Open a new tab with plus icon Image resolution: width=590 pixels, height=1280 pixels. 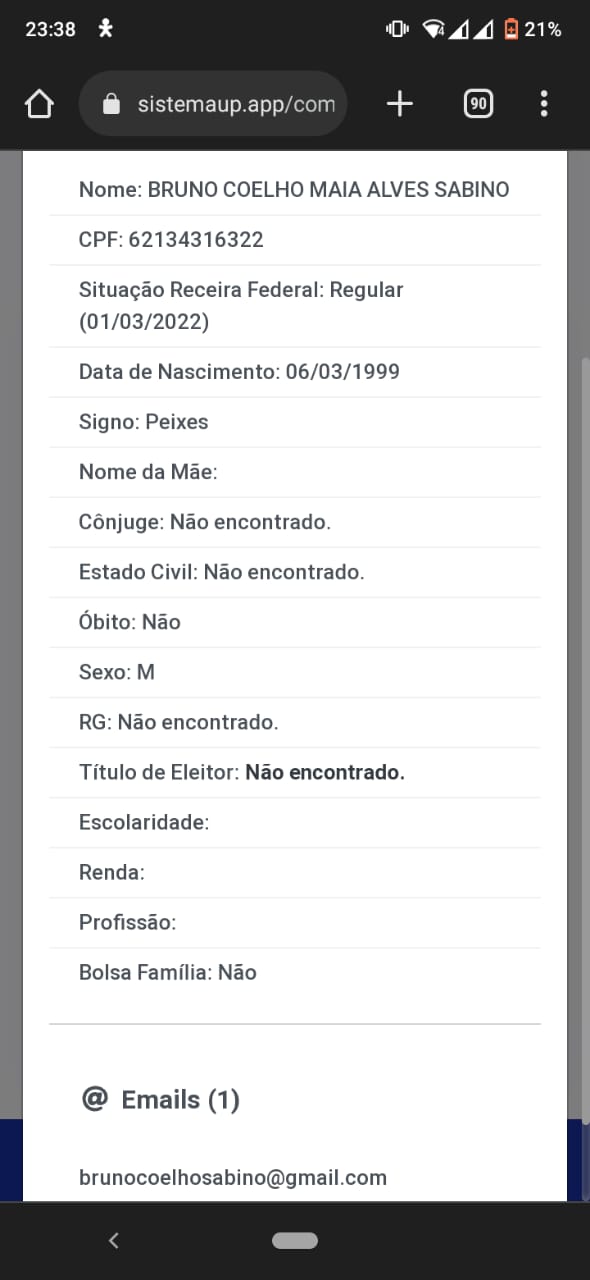click(399, 104)
